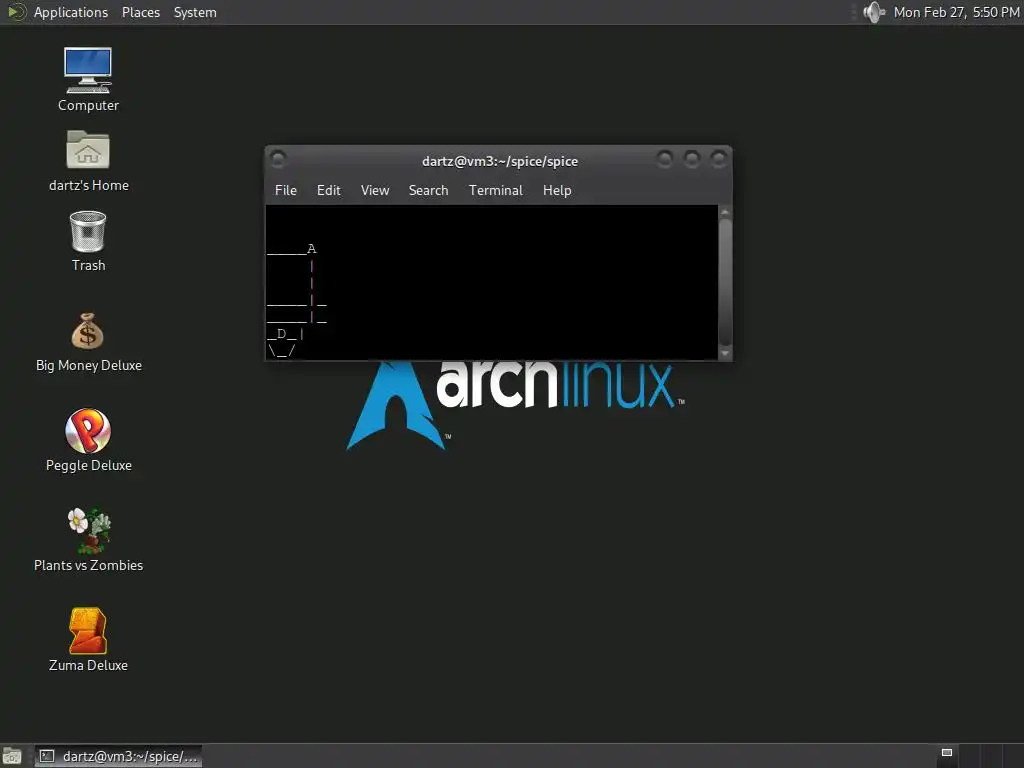Open the System menu
This screenshot has width=1024, height=768.
195,12
